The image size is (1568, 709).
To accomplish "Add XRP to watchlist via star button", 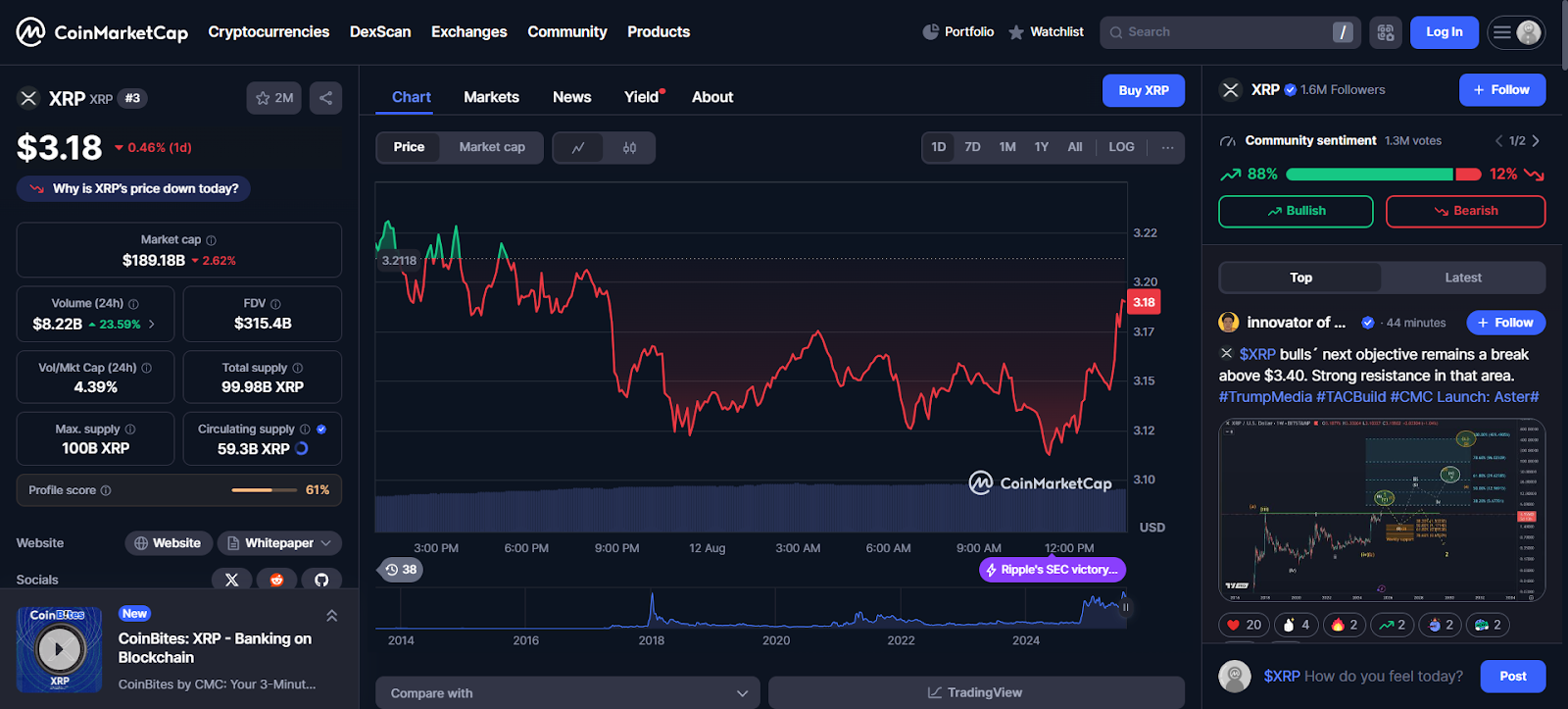I will click(x=274, y=98).
